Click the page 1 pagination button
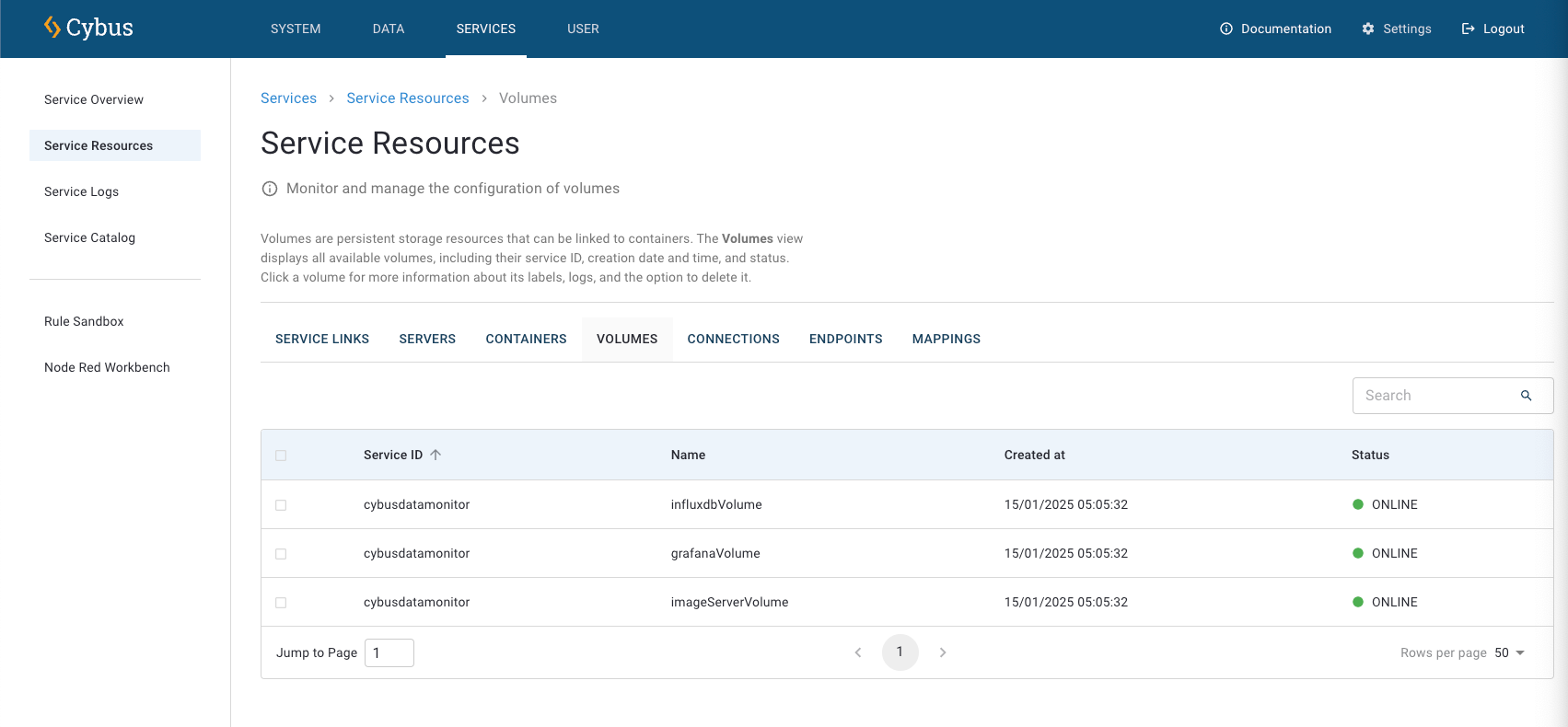1568x727 pixels. click(x=900, y=652)
